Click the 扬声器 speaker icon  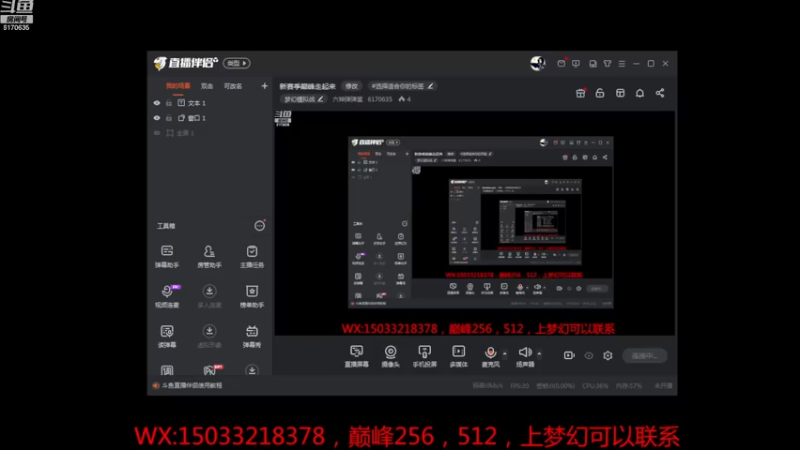click(525, 352)
